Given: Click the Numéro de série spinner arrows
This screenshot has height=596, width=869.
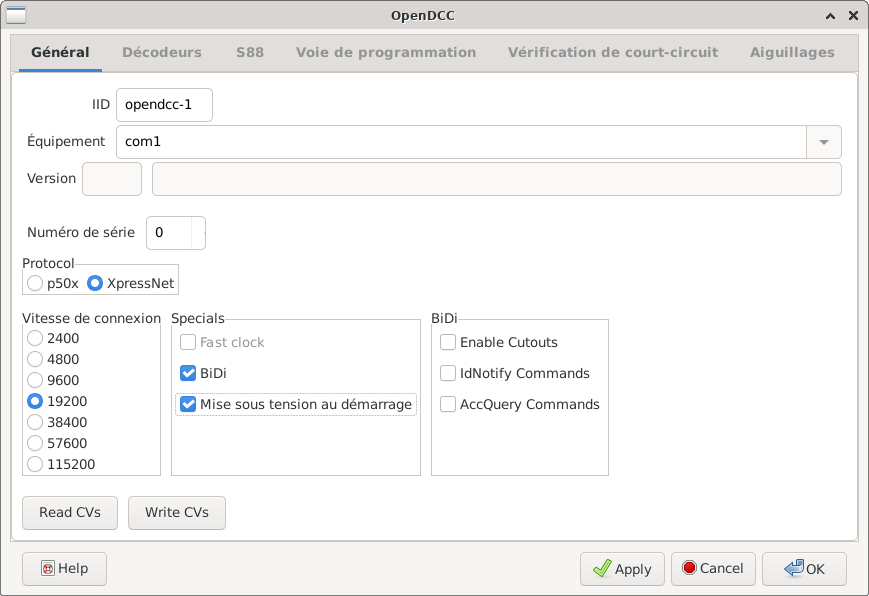Looking at the screenshot, I should pyautogui.click(x=199, y=232).
